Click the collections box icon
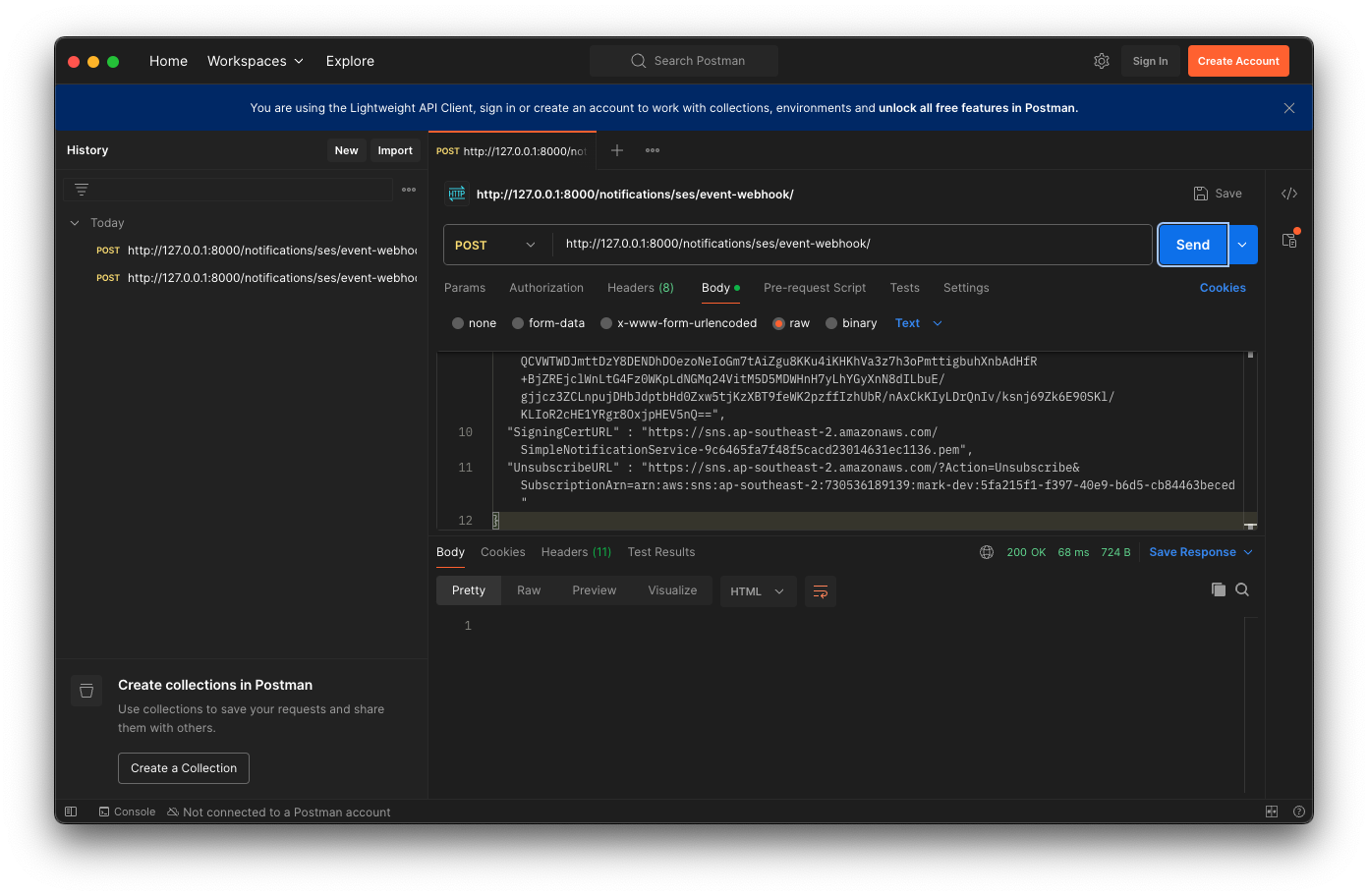Viewport: 1368px width, 896px height. tap(86, 691)
